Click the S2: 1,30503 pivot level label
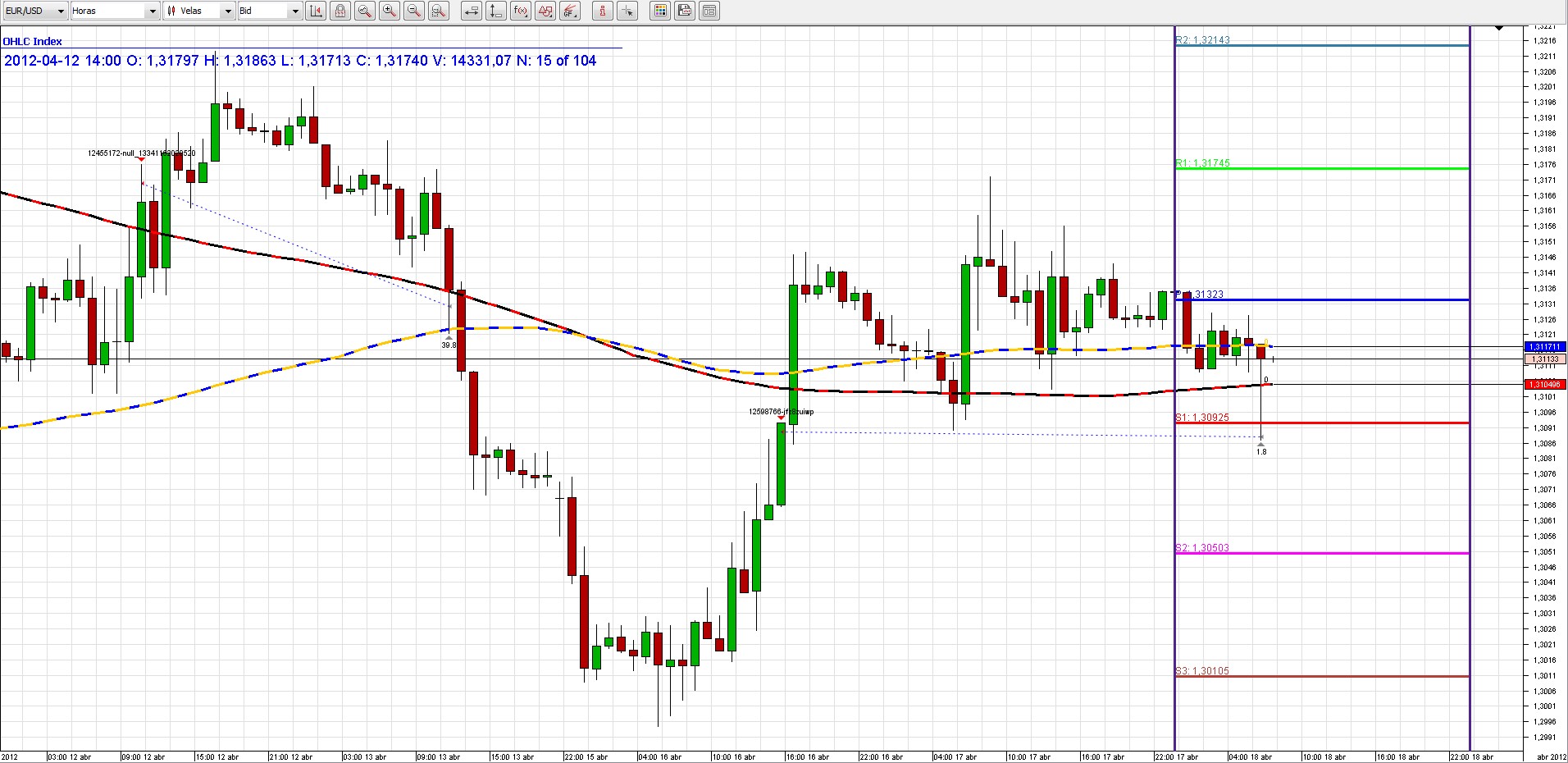This screenshot has height=763, width=1568. [x=1202, y=548]
